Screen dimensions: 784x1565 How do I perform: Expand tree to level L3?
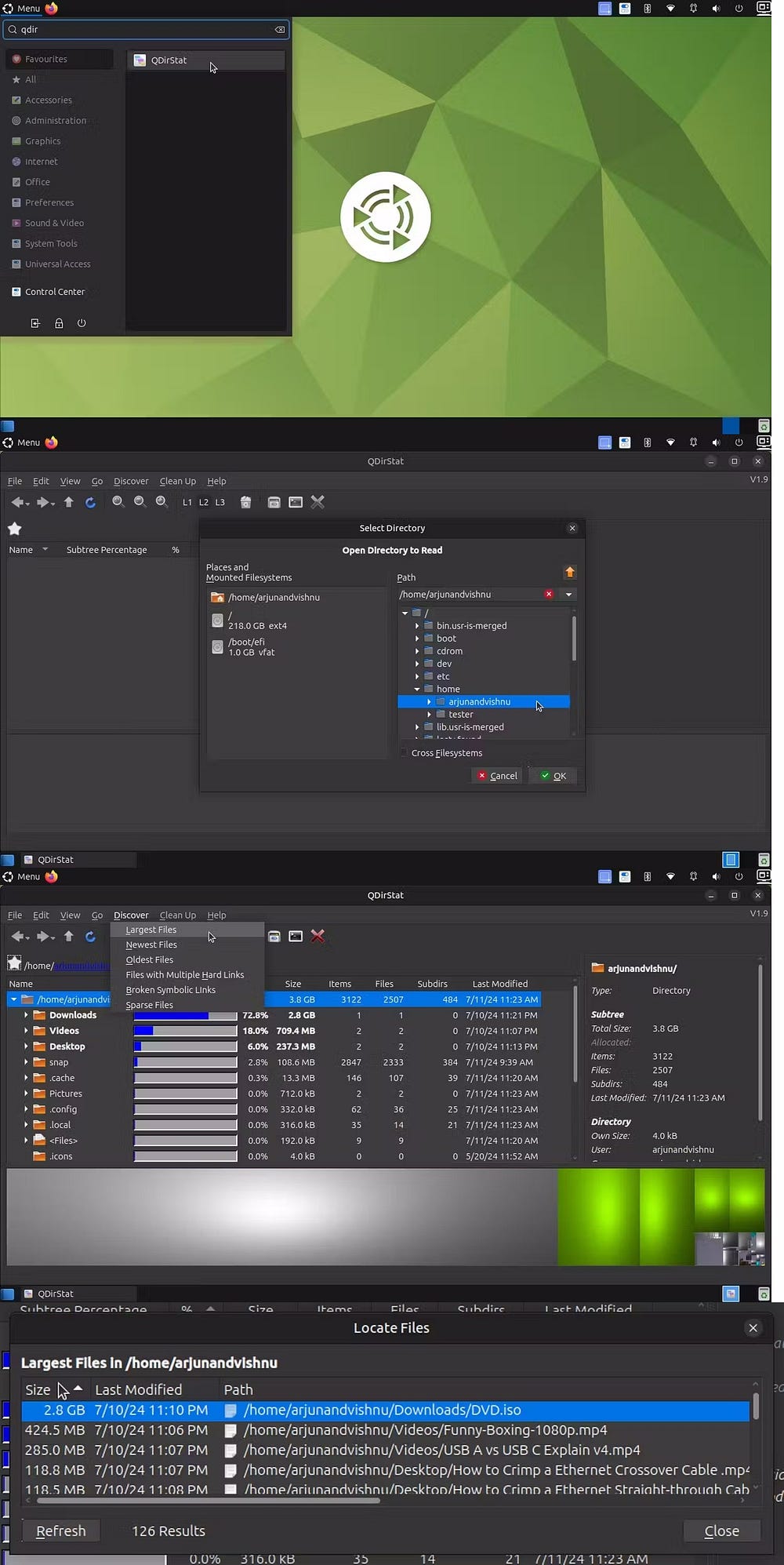click(x=220, y=502)
